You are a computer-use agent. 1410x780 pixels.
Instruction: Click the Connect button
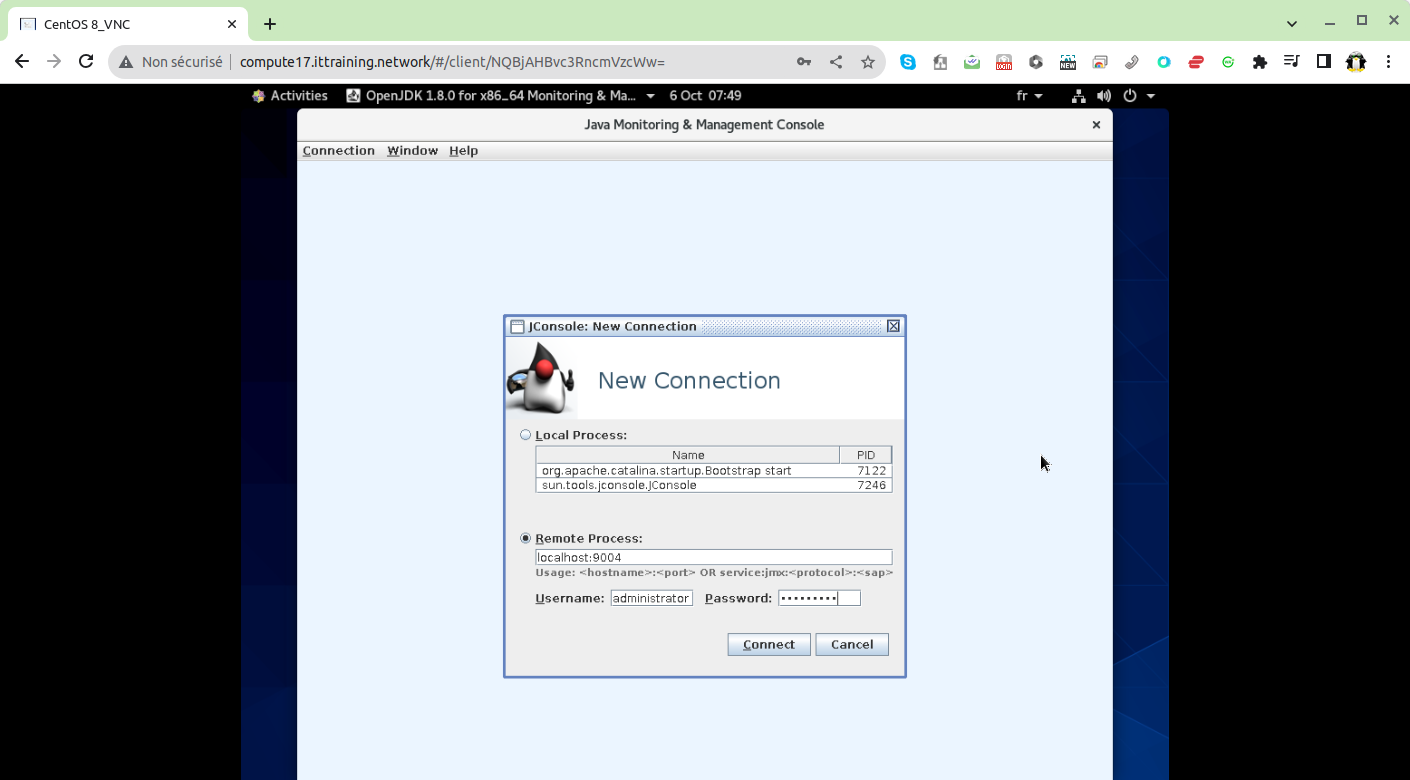pyautogui.click(x=769, y=645)
